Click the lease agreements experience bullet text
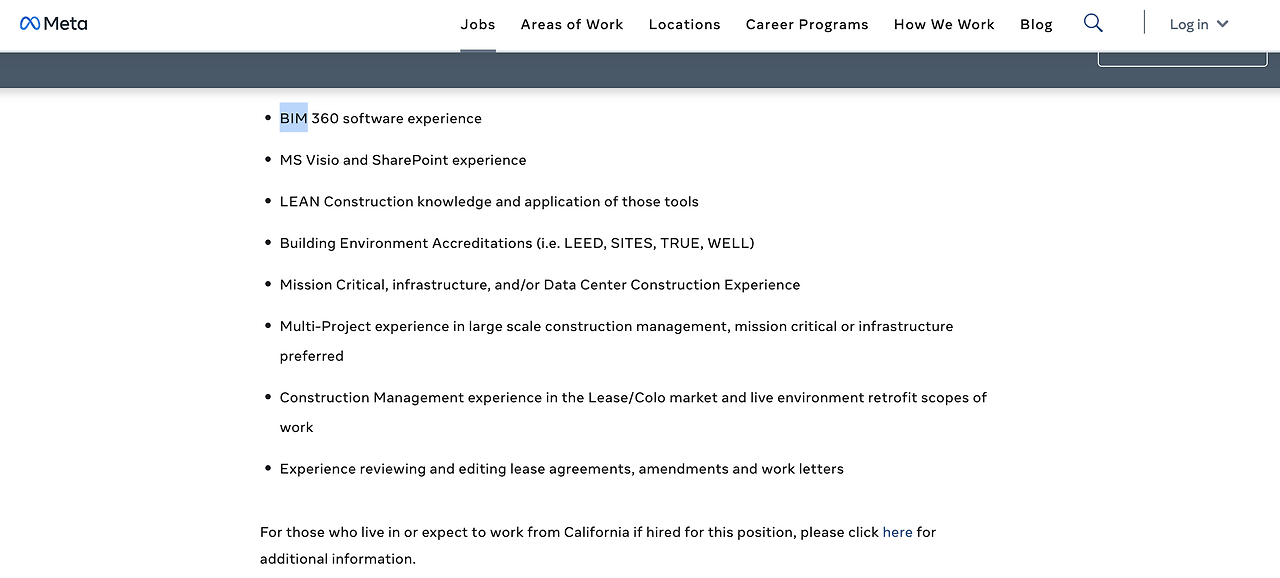 (x=561, y=469)
